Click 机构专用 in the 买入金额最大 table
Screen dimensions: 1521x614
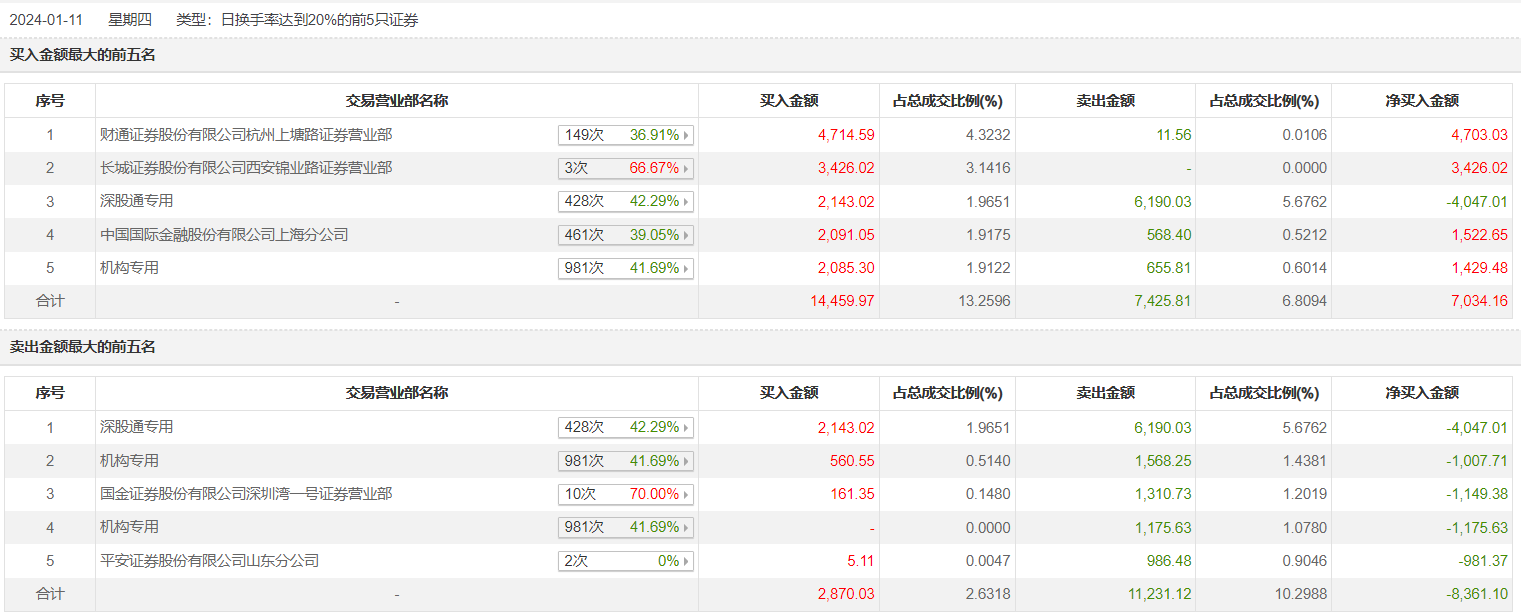129,268
